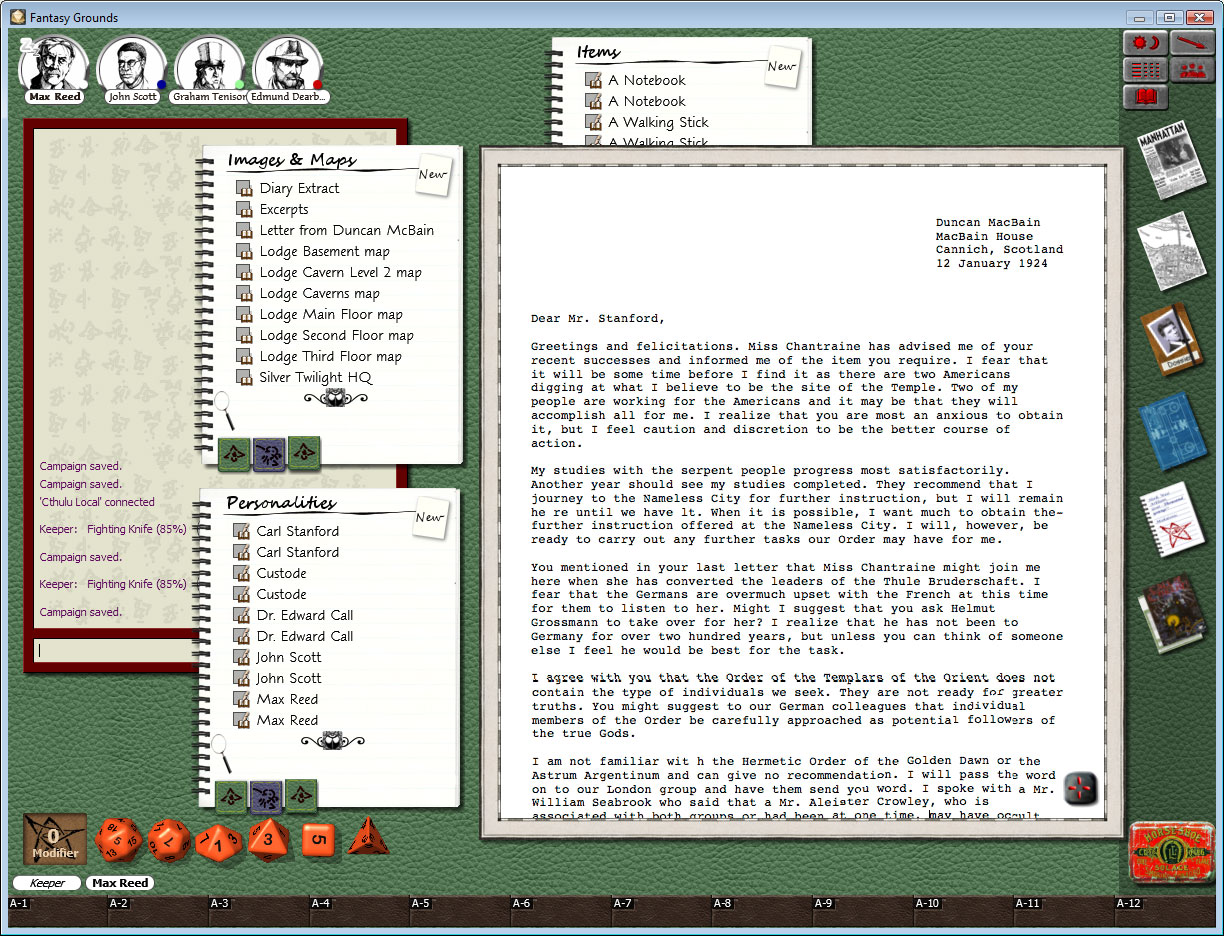Open the combat tracker list icon
Viewport: 1224px width, 936px height.
click(1144, 70)
